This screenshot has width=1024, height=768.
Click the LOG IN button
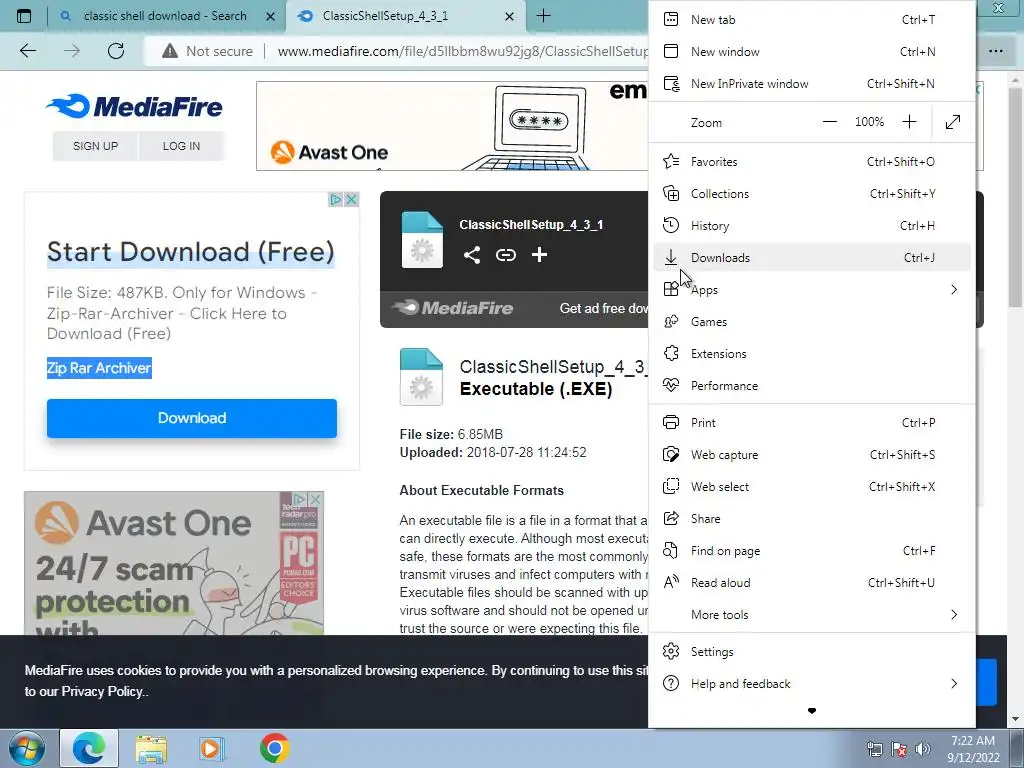182,146
